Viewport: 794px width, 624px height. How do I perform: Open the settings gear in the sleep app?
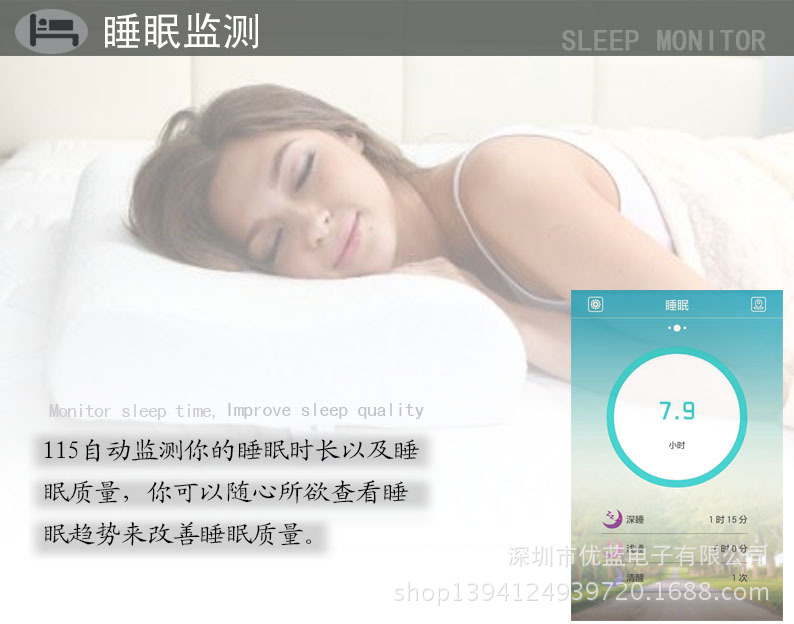coord(596,304)
